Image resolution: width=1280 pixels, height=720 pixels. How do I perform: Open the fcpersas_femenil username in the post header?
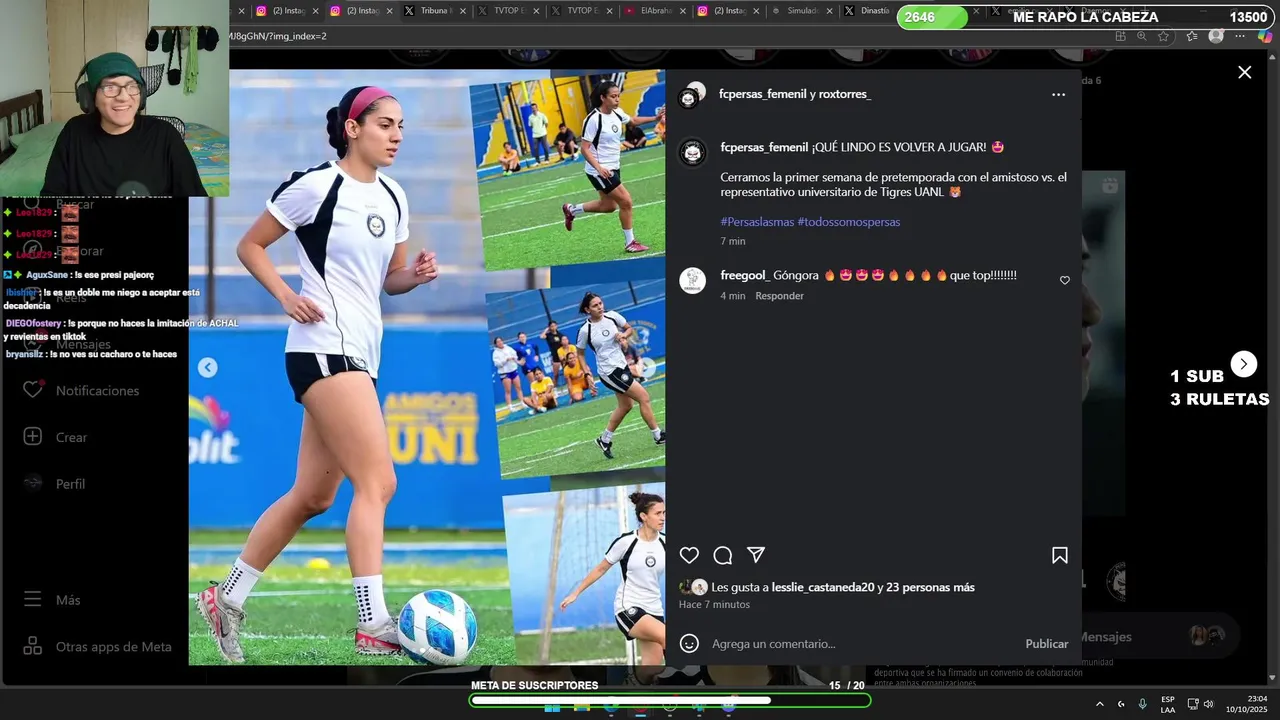pyautogui.click(x=763, y=94)
